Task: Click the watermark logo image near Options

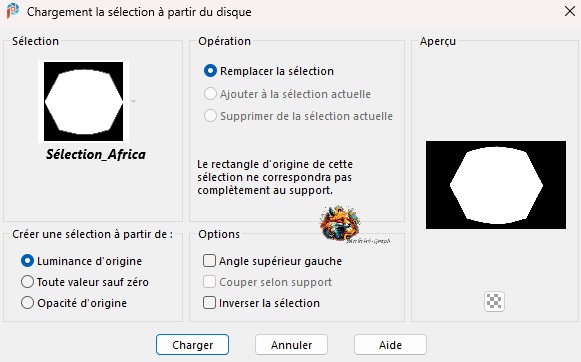Action: 340,225
